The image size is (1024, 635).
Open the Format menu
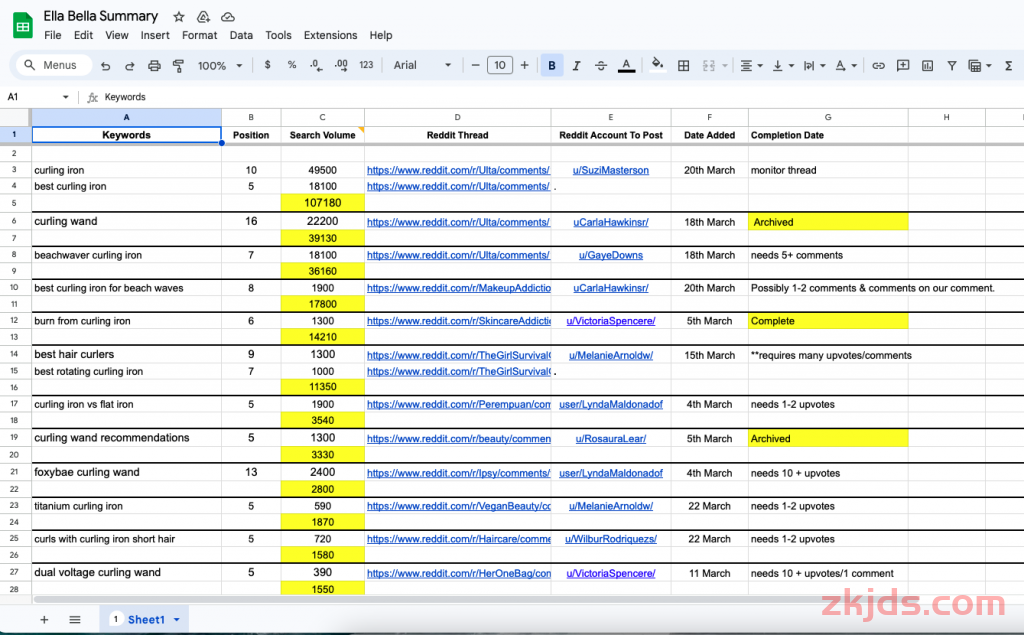pyautogui.click(x=199, y=35)
